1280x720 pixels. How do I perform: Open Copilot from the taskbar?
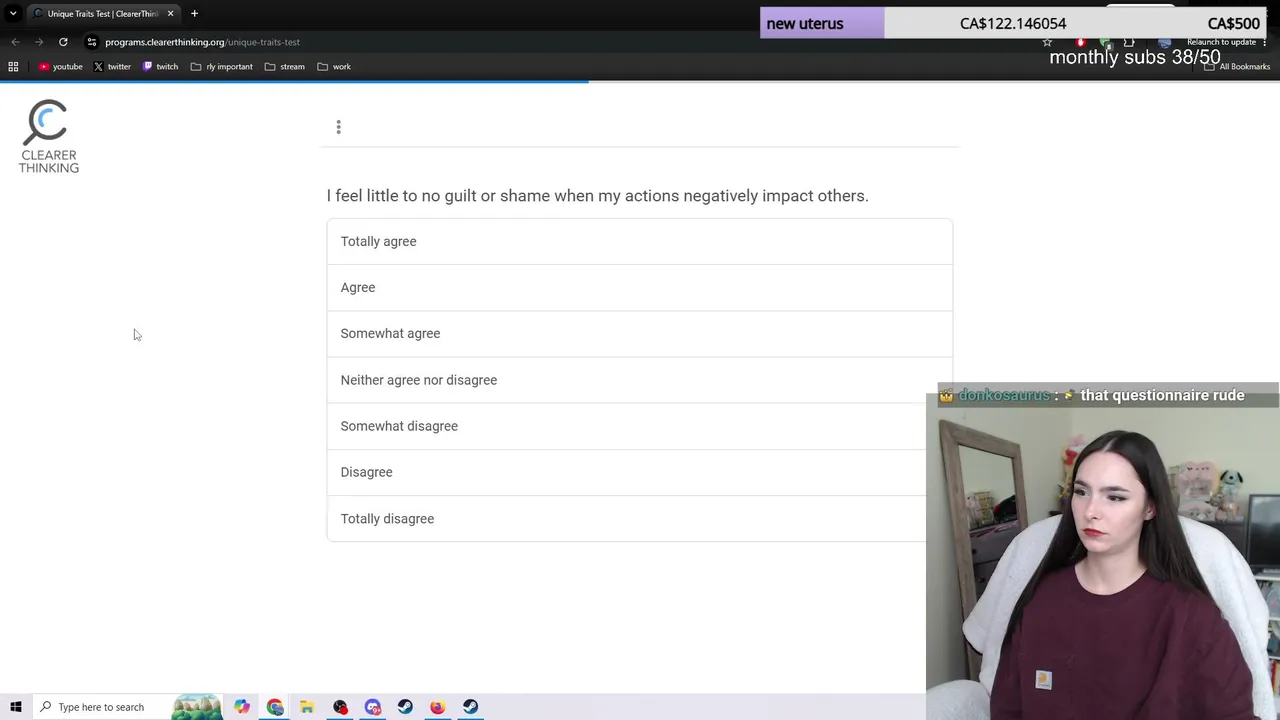pyautogui.click(x=242, y=707)
